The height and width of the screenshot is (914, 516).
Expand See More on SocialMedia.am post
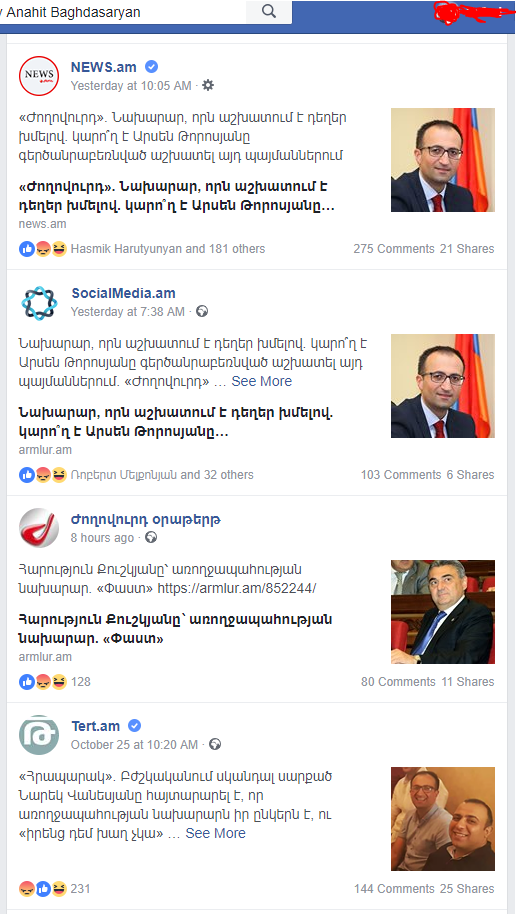click(262, 381)
